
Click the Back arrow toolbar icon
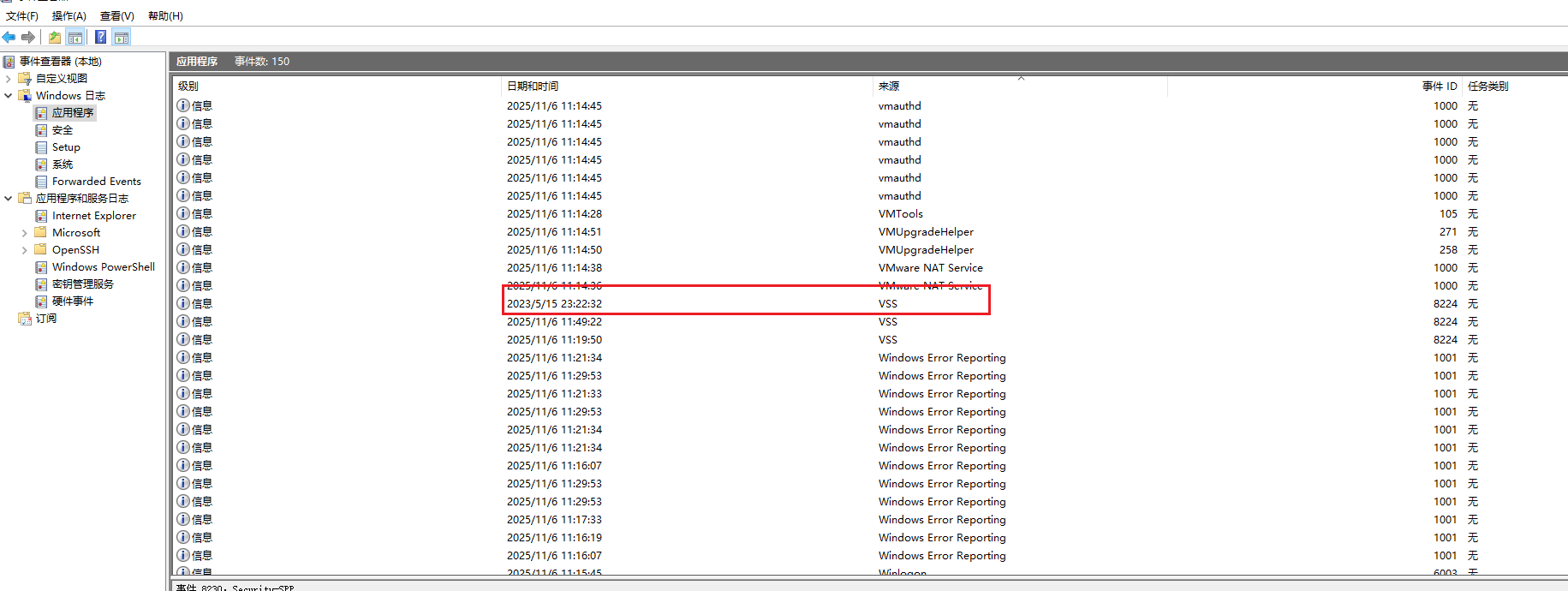(9, 37)
